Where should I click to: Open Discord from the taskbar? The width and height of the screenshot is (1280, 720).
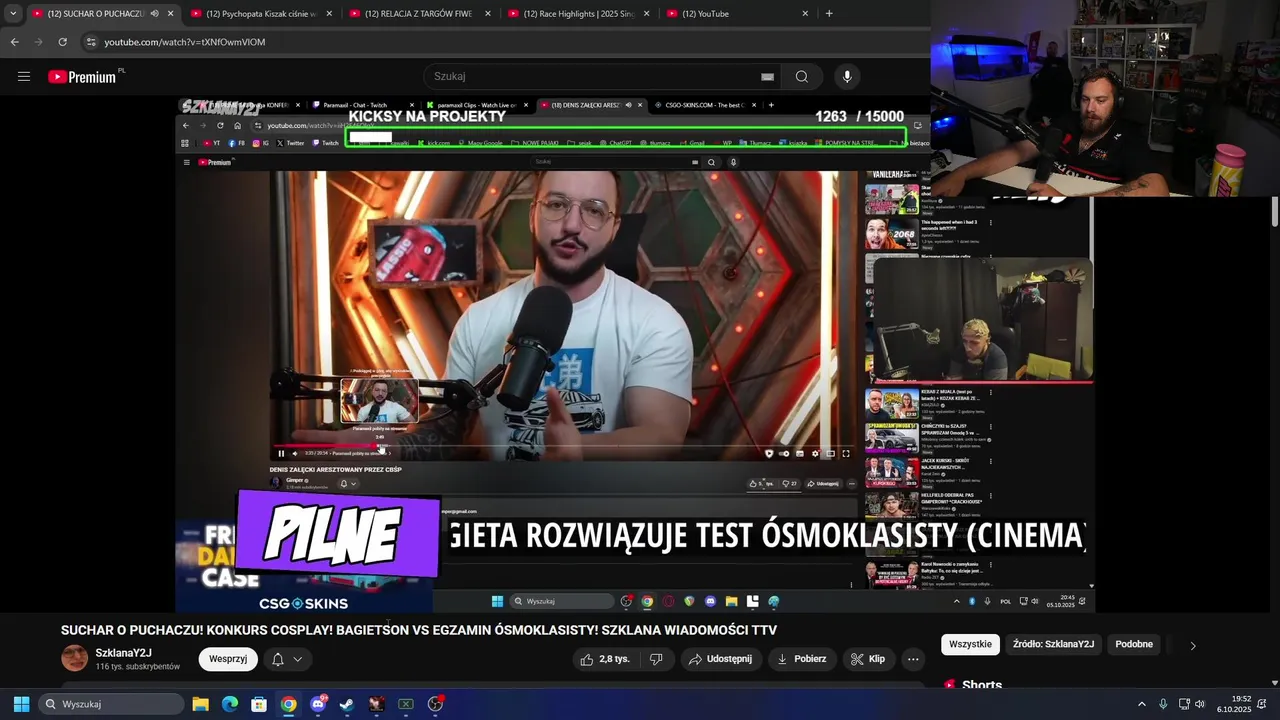318,704
